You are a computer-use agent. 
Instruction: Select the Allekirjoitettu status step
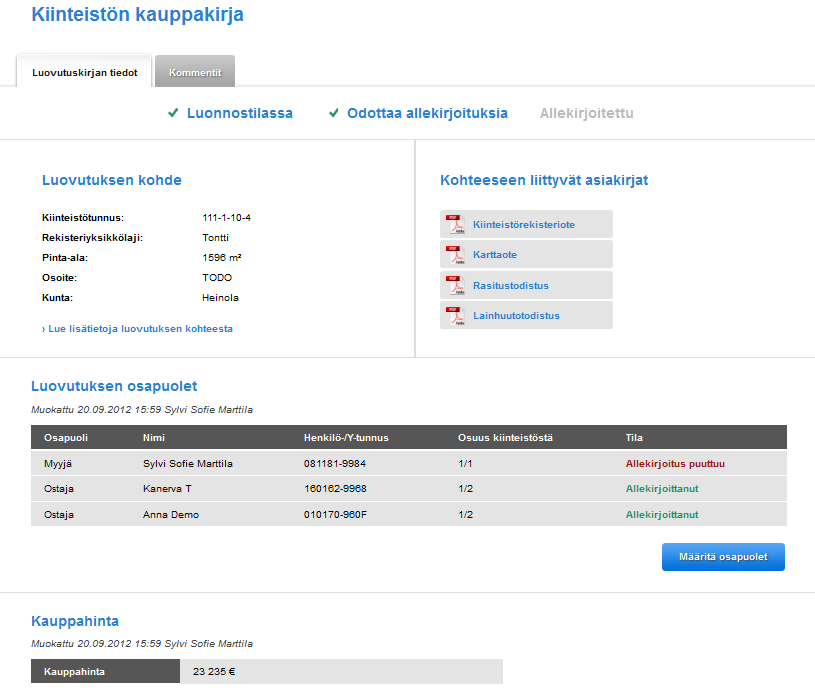click(586, 113)
